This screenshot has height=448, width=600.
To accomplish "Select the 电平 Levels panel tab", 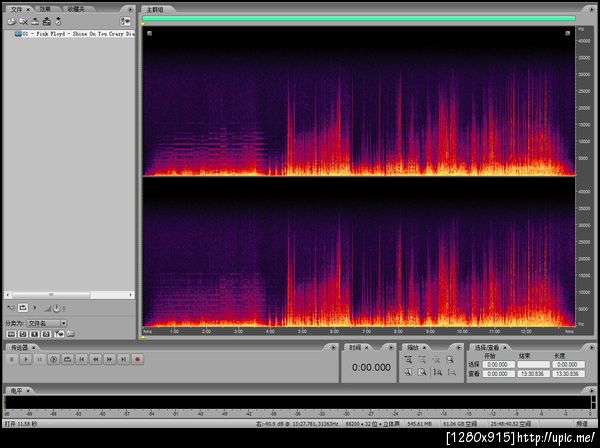I will 16,391.
